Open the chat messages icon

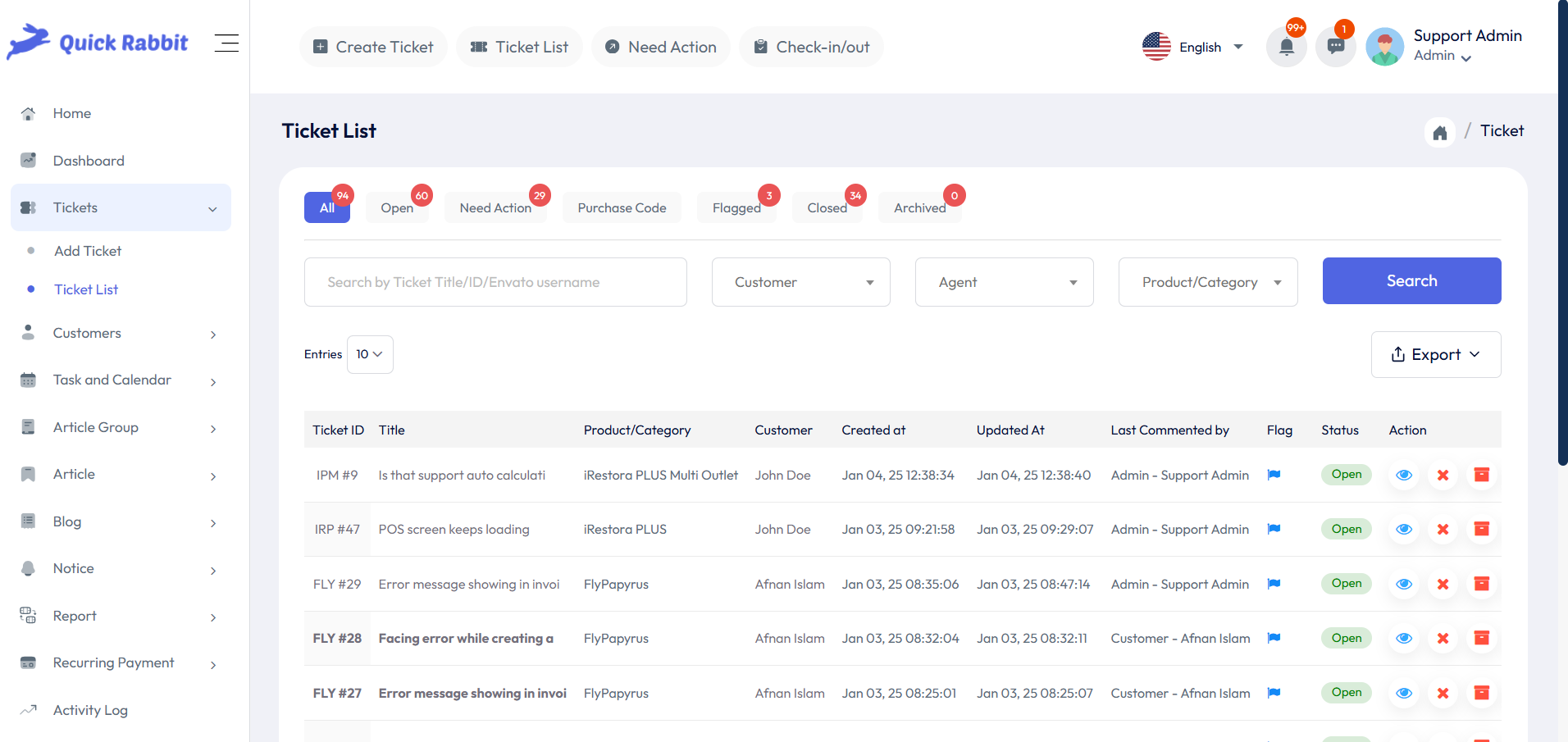click(x=1335, y=47)
